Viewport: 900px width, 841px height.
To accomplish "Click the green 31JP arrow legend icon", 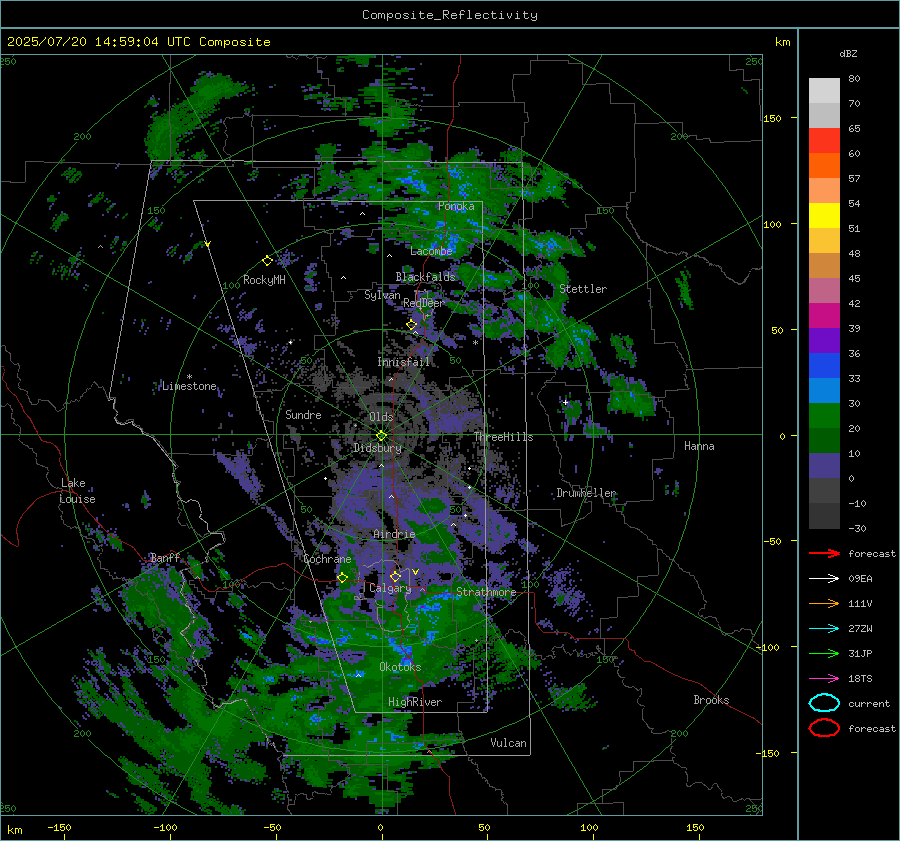I will [x=824, y=653].
